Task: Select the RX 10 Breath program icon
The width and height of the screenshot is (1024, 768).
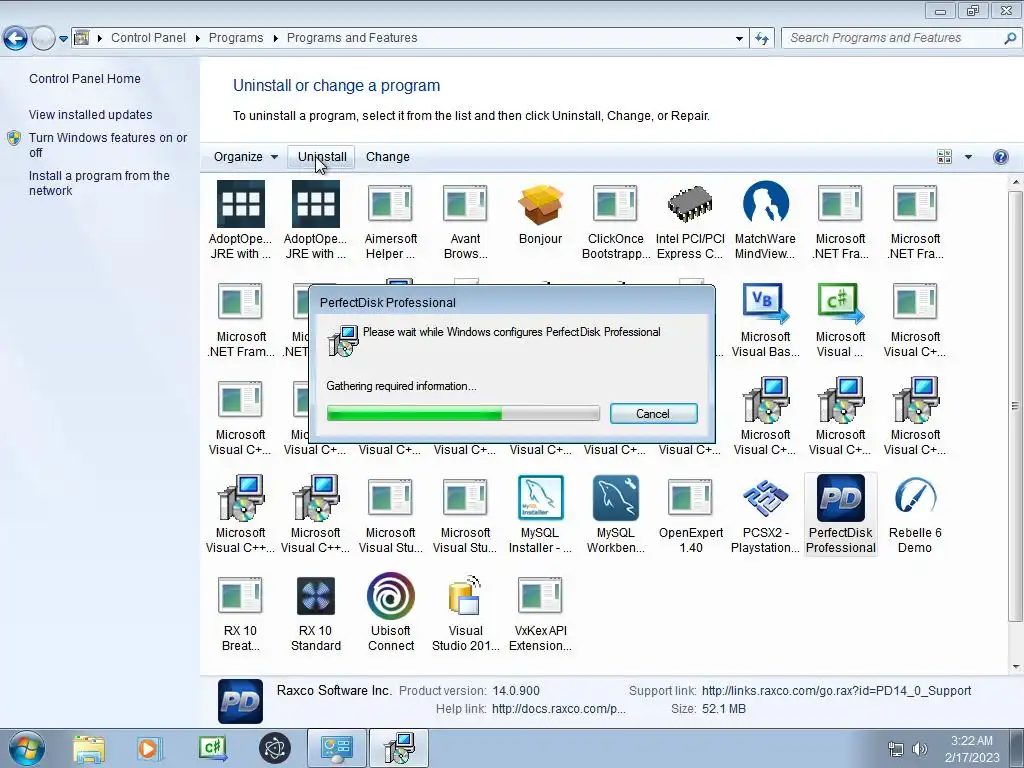Action: point(240,596)
